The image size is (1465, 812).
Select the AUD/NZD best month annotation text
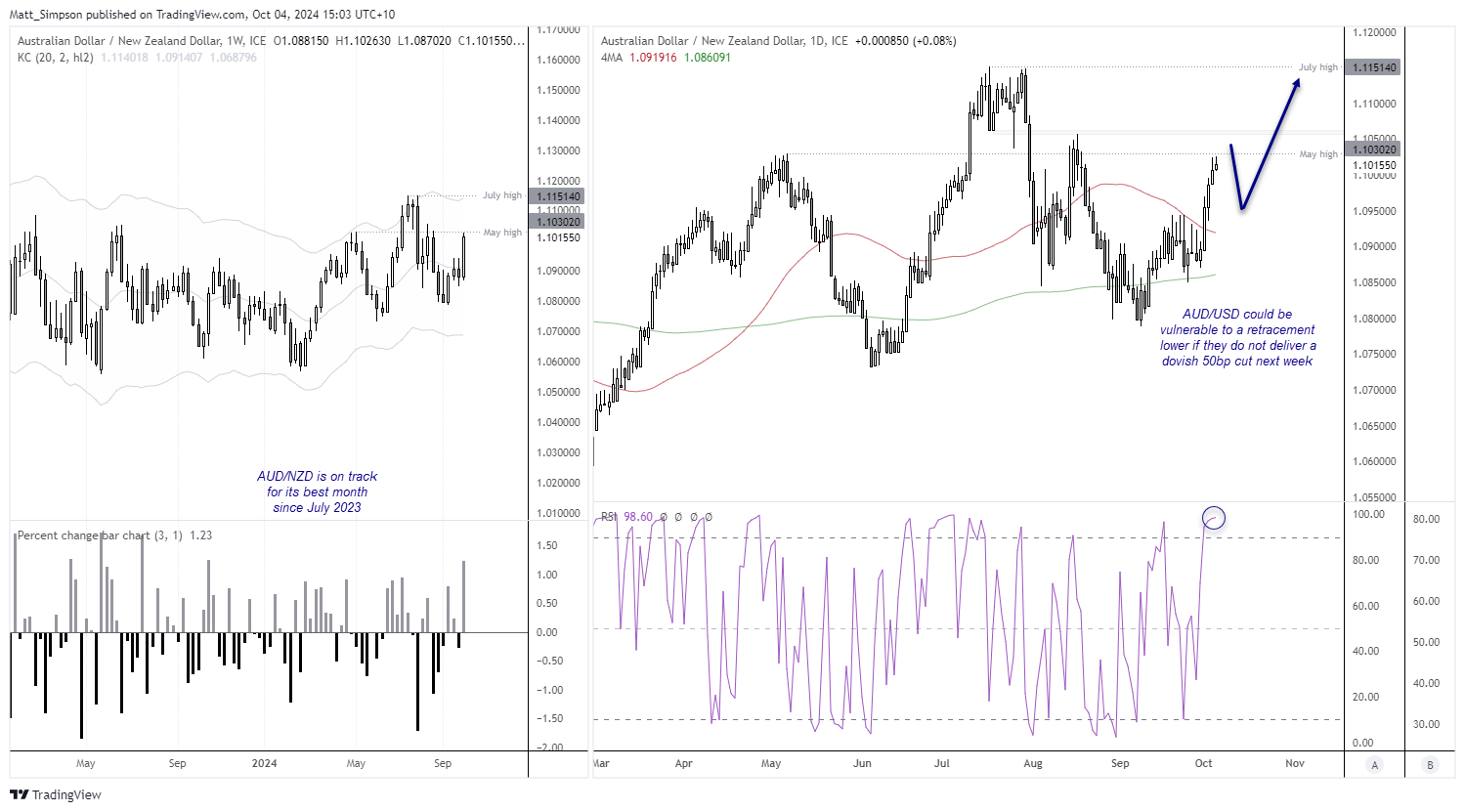(x=317, y=491)
